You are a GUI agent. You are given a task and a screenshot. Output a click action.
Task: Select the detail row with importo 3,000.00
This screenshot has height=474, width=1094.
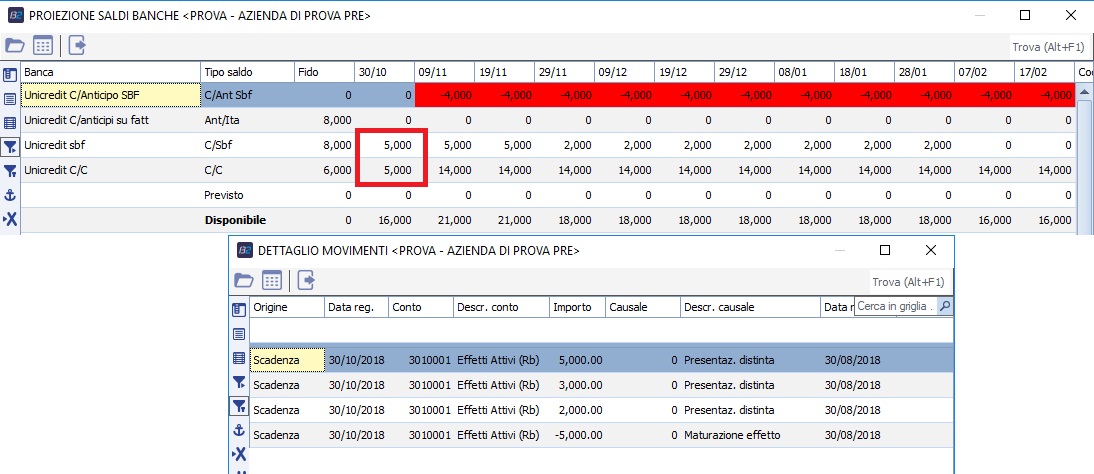click(601, 385)
